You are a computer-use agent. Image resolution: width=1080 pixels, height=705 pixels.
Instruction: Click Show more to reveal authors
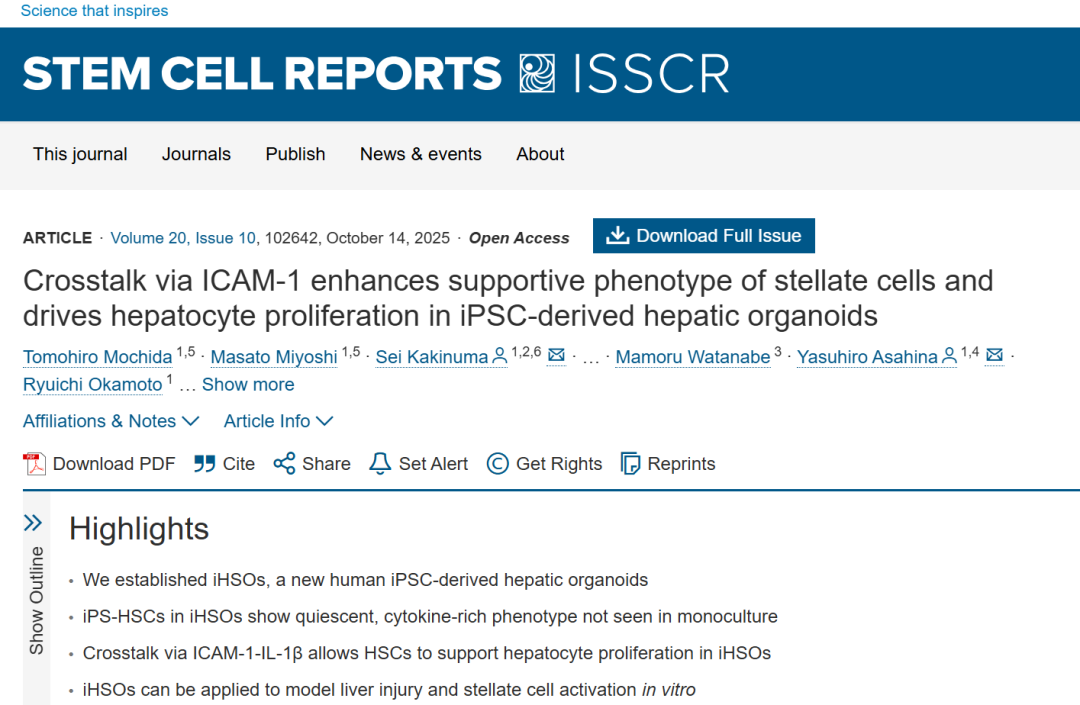pyautogui.click(x=248, y=385)
